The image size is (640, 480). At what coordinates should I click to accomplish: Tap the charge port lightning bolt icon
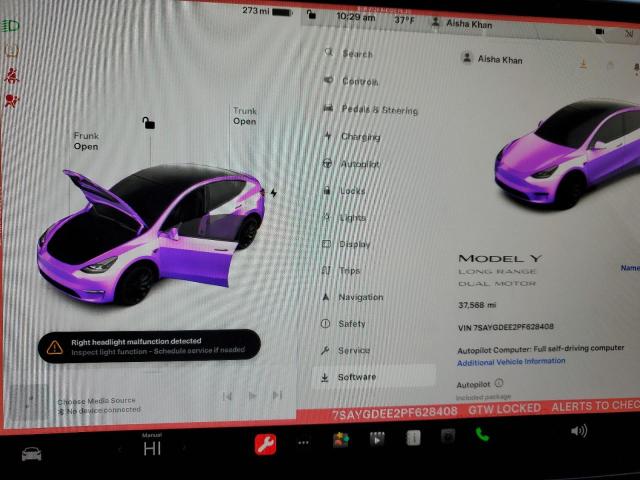pyautogui.click(x=273, y=192)
